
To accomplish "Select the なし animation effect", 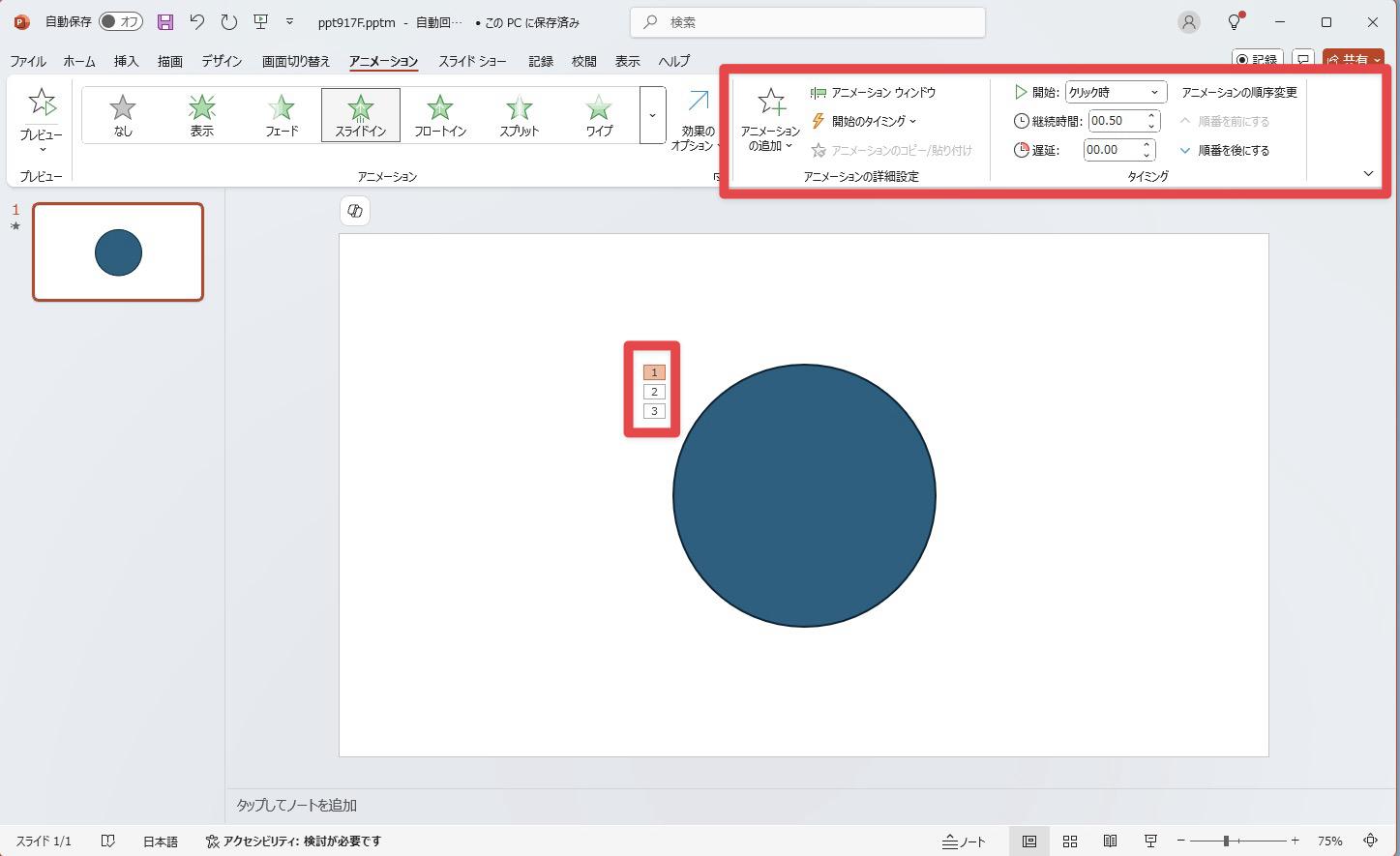I will (123, 115).
